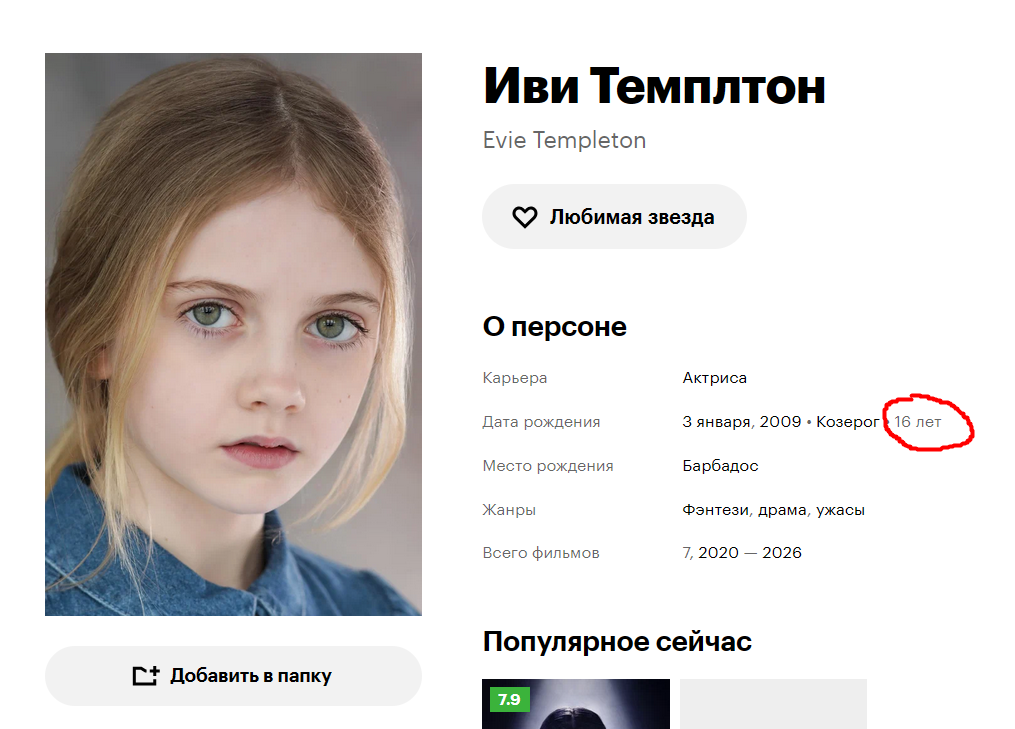Open the 2020 films year link
Viewport: 1015px width, 729px height.
tap(718, 552)
